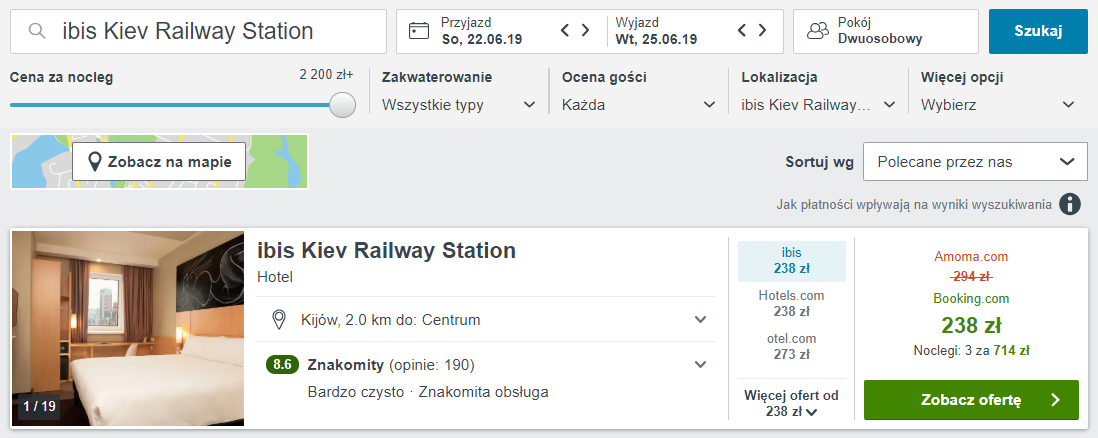Screen dimensions: 1098x438
Task: Click info icon about payments and results
Action: pos(1070,204)
